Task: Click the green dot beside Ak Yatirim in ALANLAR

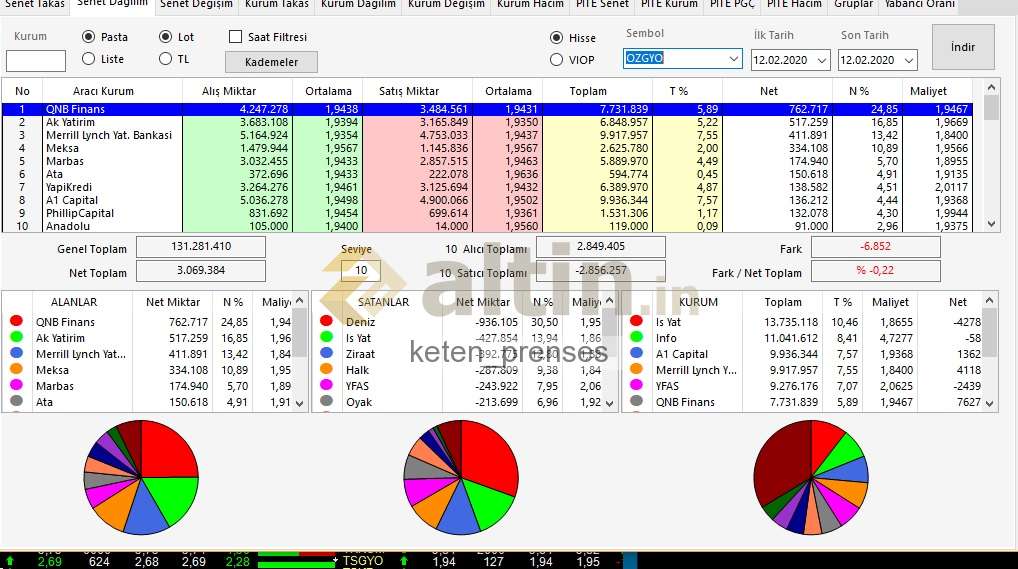Action: tap(17, 336)
